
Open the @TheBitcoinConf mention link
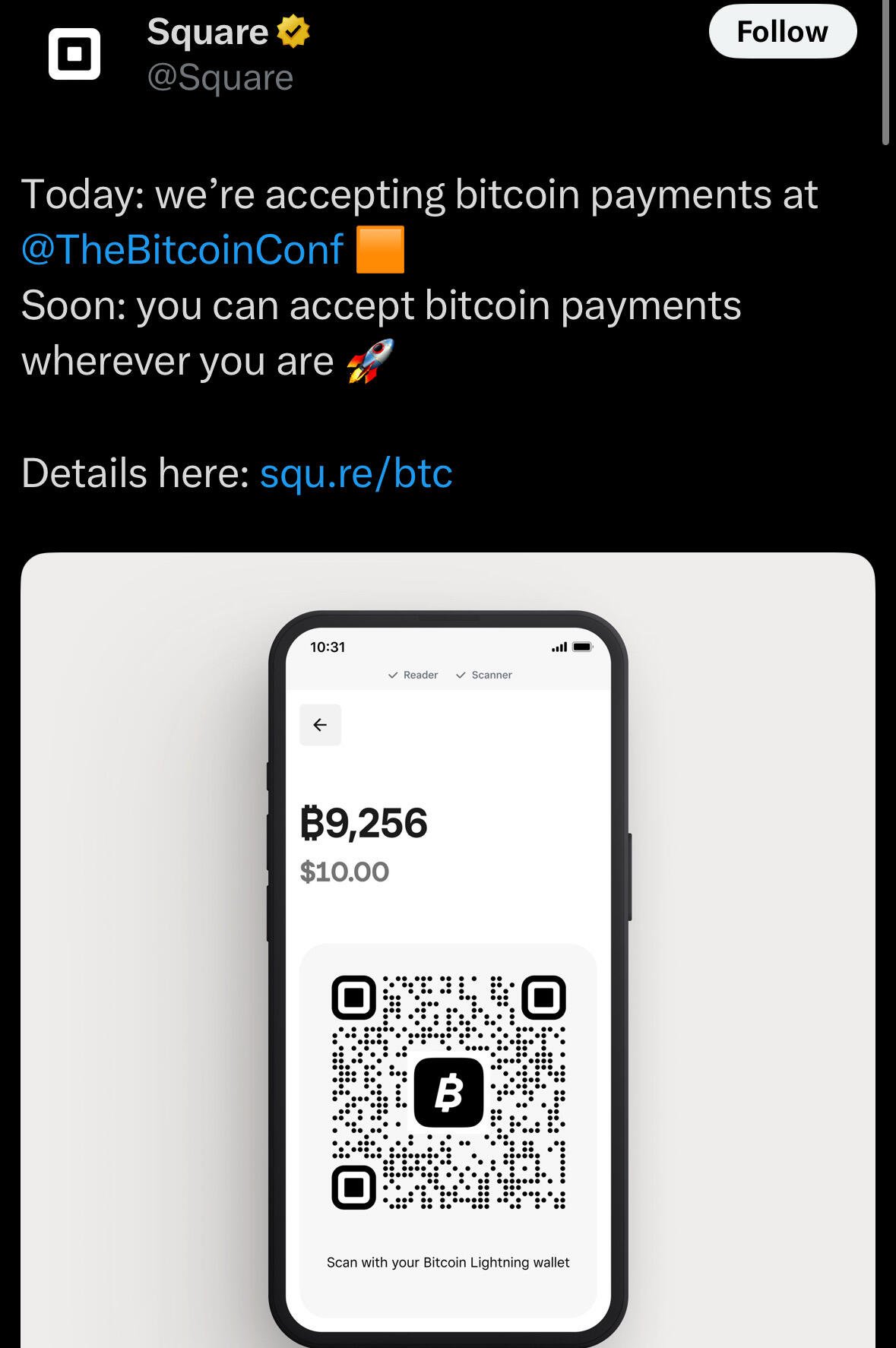[182, 249]
